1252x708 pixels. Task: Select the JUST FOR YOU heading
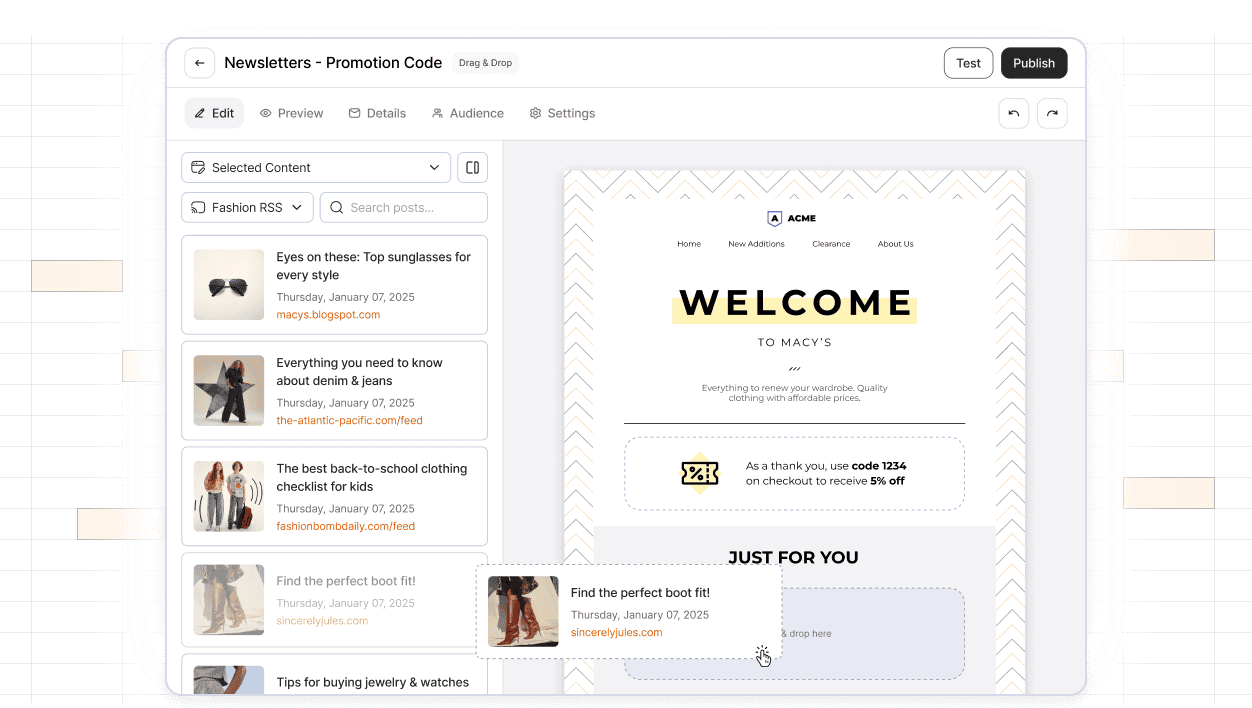pyautogui.click(x=793, y=558)
